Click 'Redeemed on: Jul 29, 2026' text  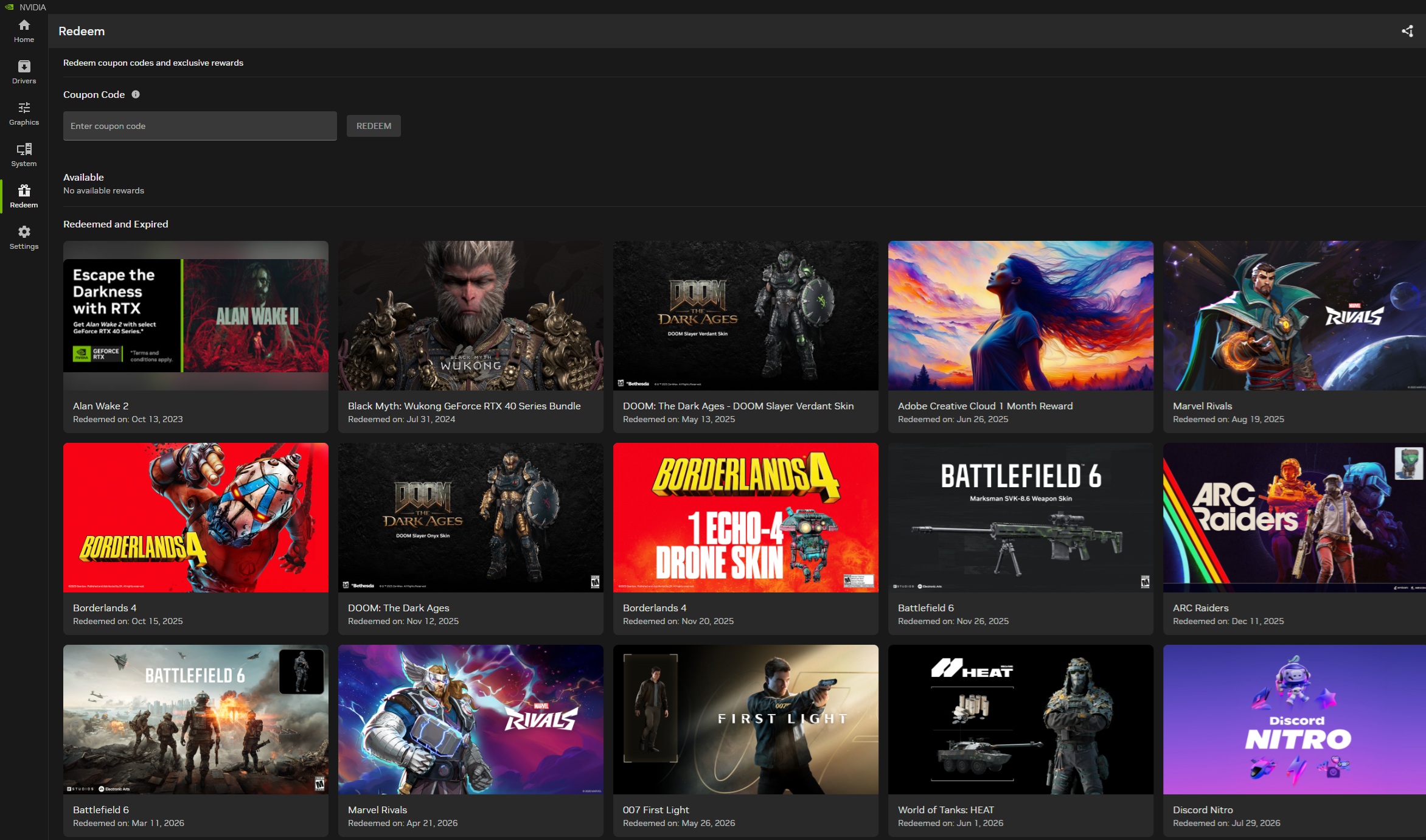click(1226, 823)
